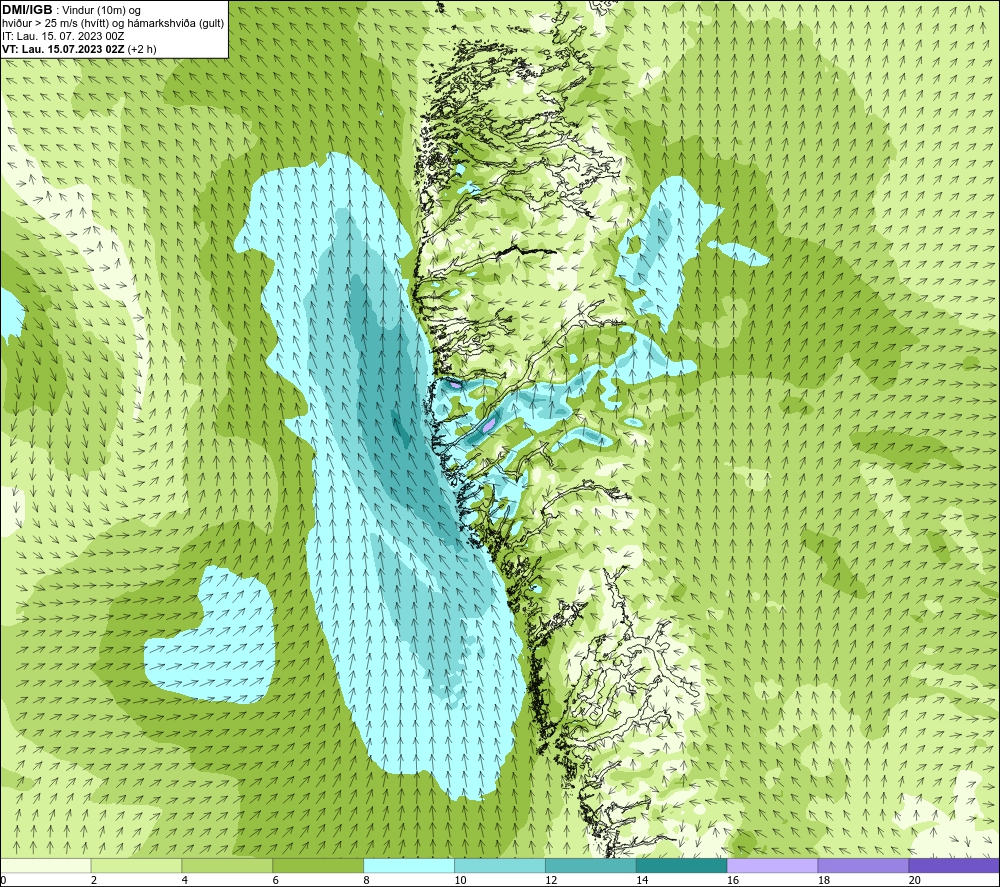Click the '20' scale label

[x=915, y=881]
